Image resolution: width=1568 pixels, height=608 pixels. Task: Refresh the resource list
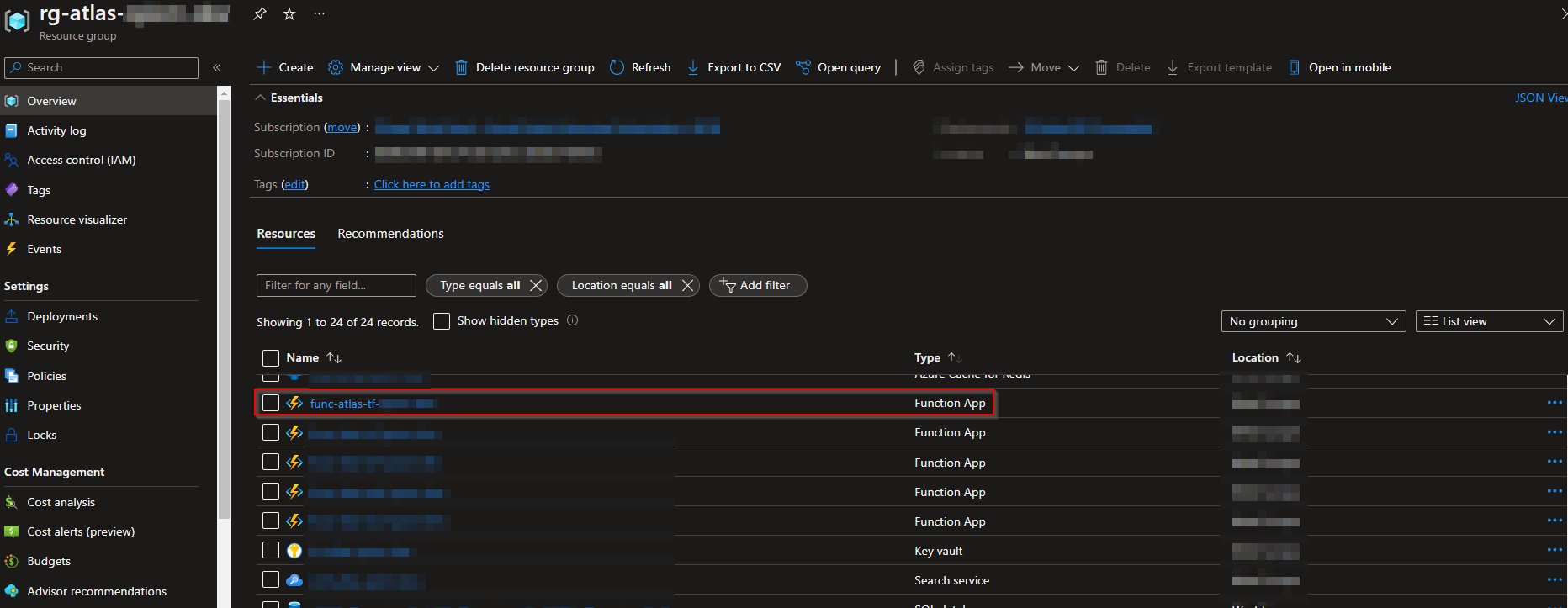(x=640, y=67)
